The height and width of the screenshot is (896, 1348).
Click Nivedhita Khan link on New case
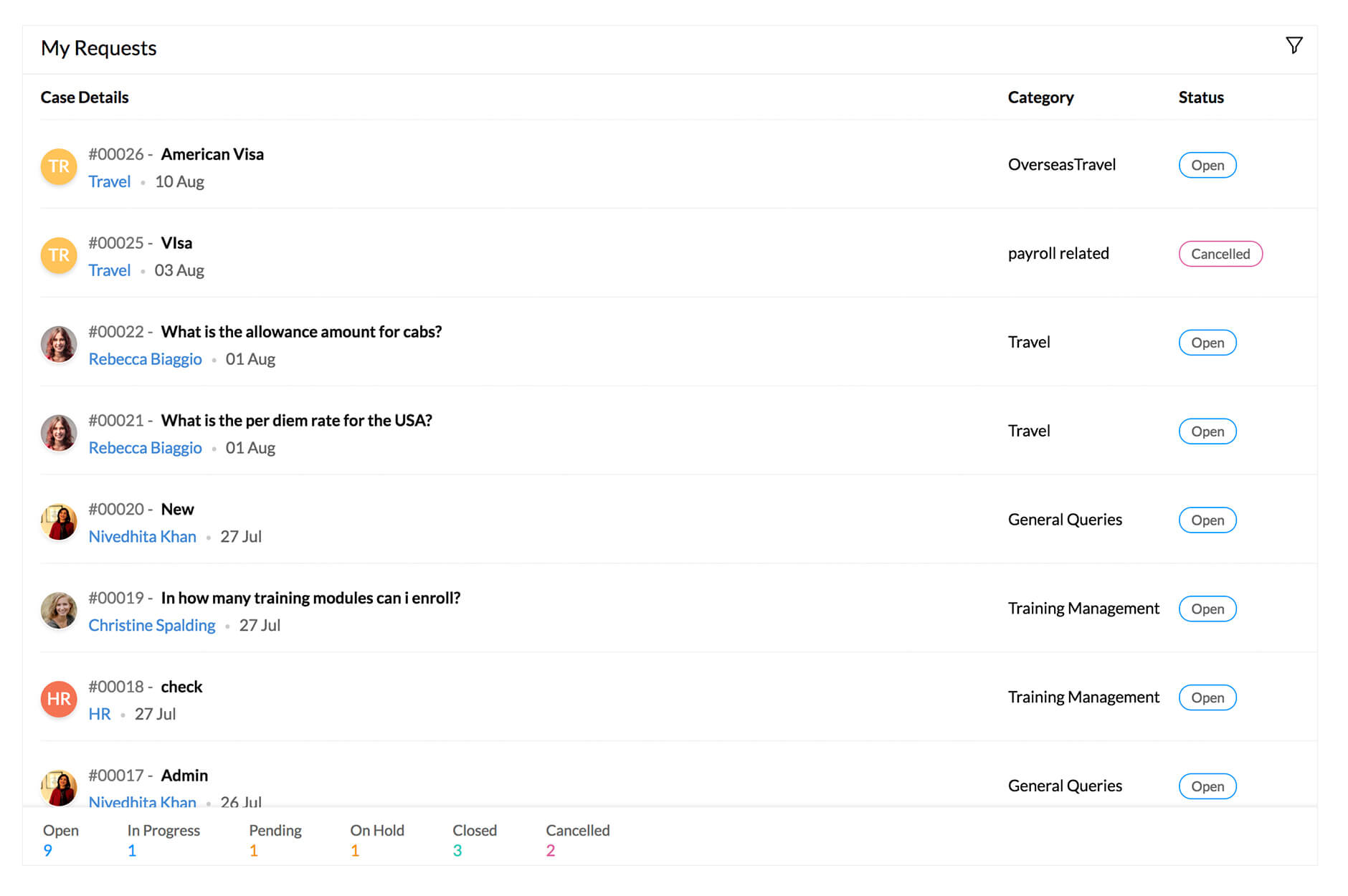[142, 536]
